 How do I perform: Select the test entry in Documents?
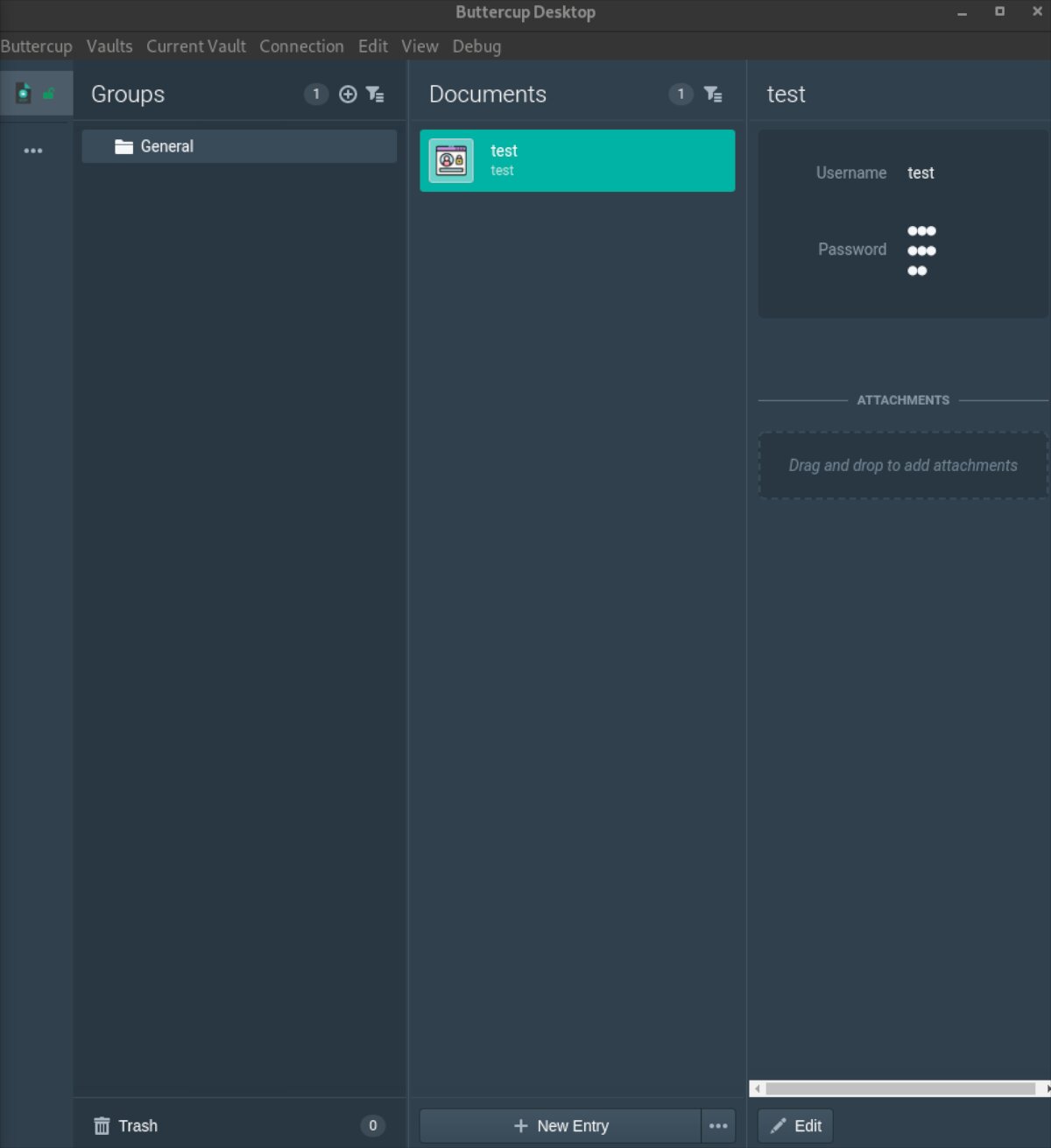click(577, 160)
